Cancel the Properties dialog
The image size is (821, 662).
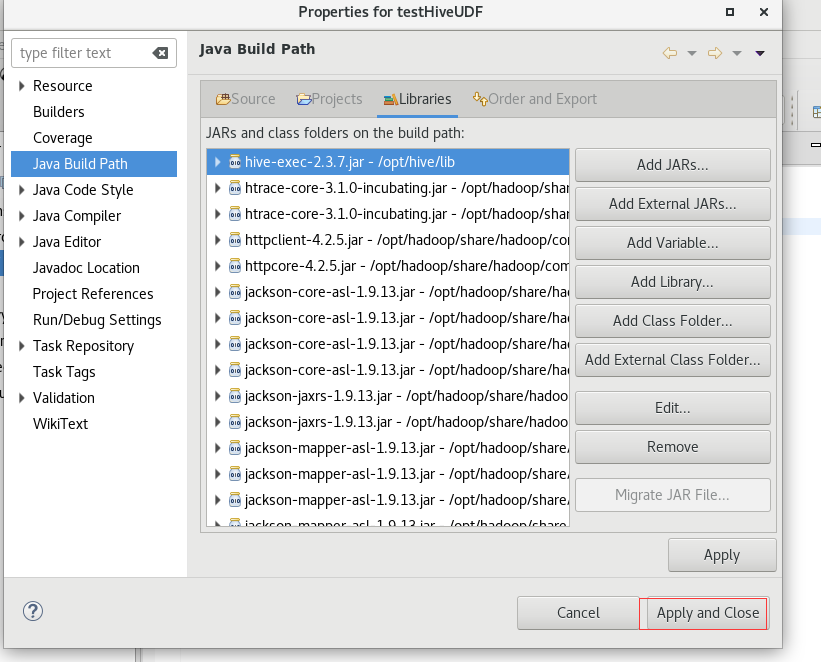[578, 613]
